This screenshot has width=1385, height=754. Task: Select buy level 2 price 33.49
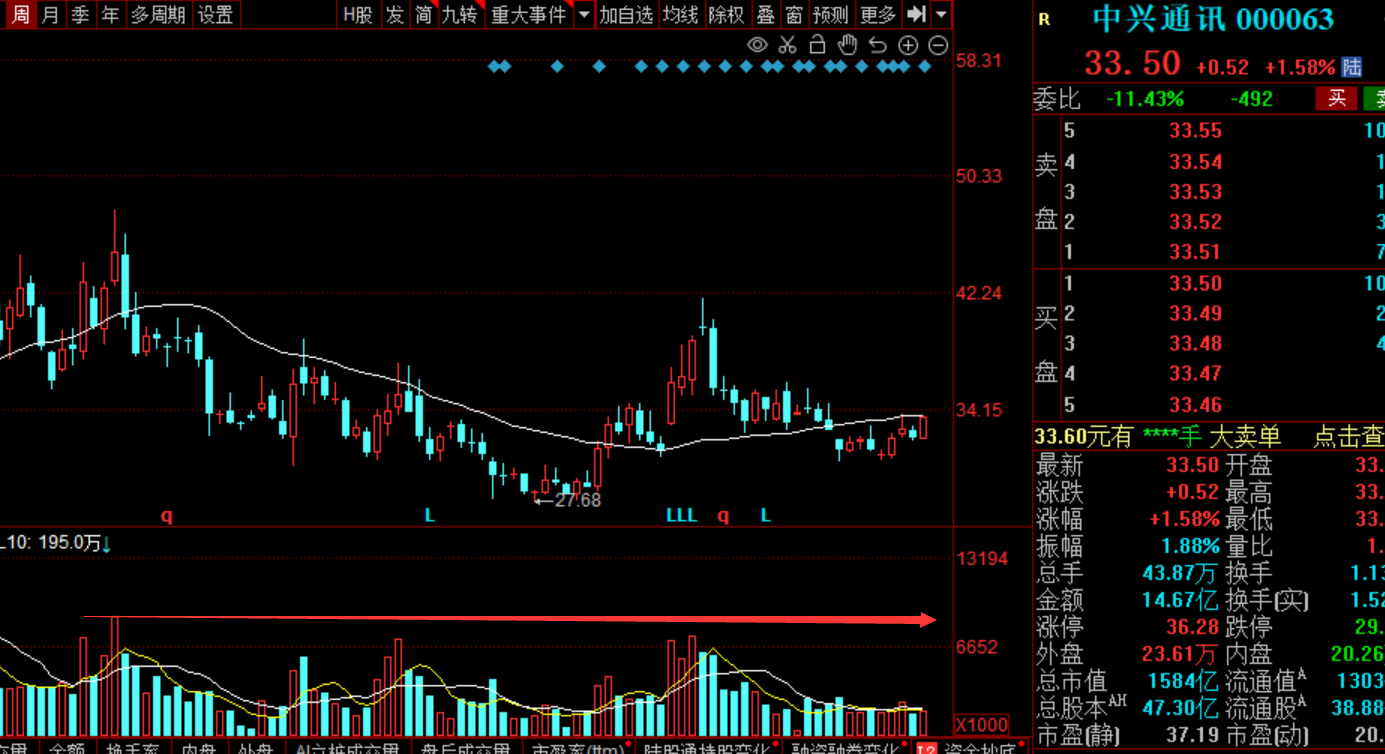tap(1196, 314)
